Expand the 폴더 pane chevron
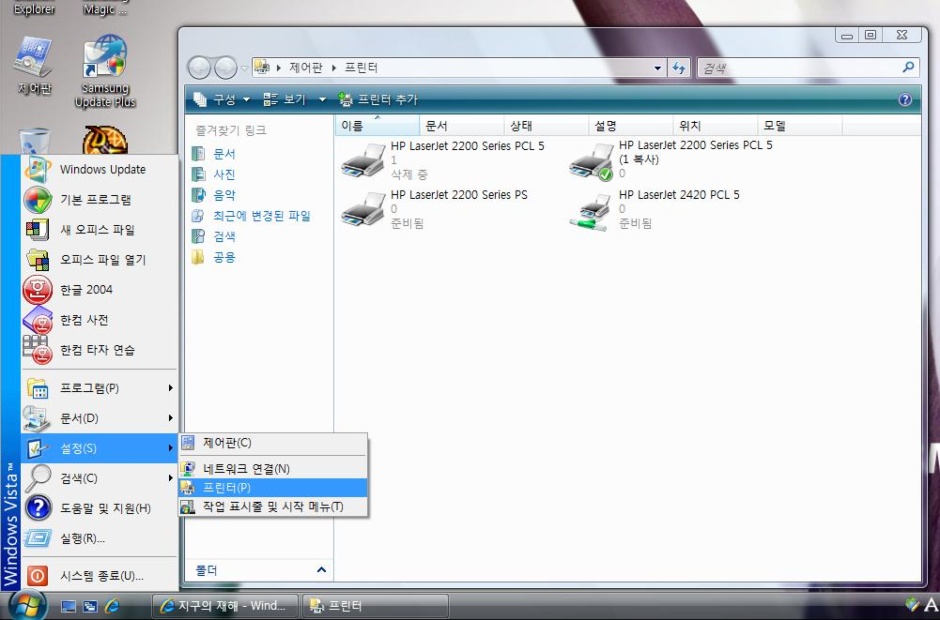This screenshot has width=940, height=620. 321,570
